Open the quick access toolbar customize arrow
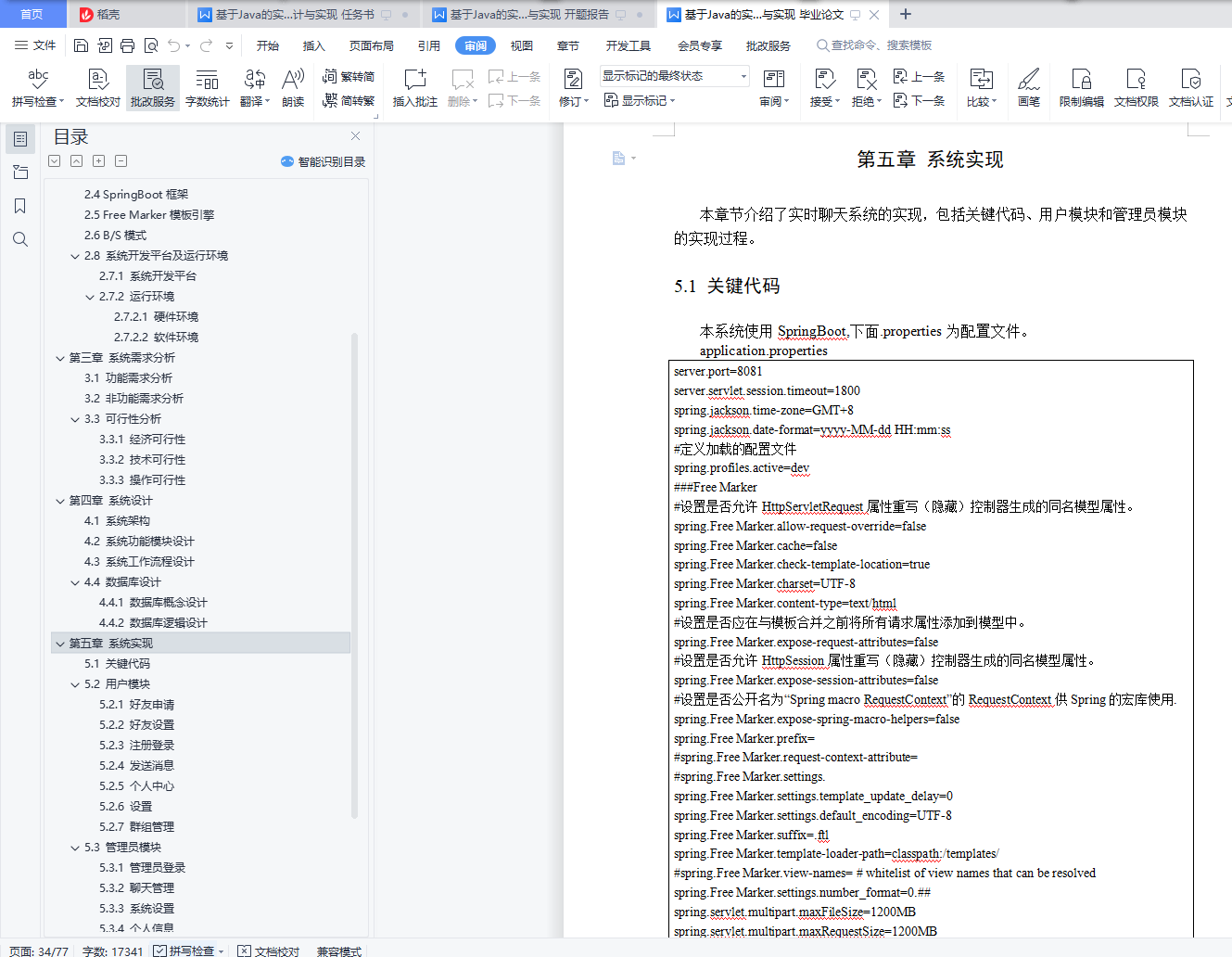This screenshot has width=1232, height=957. pyautogui.click(x=229, y=45)
